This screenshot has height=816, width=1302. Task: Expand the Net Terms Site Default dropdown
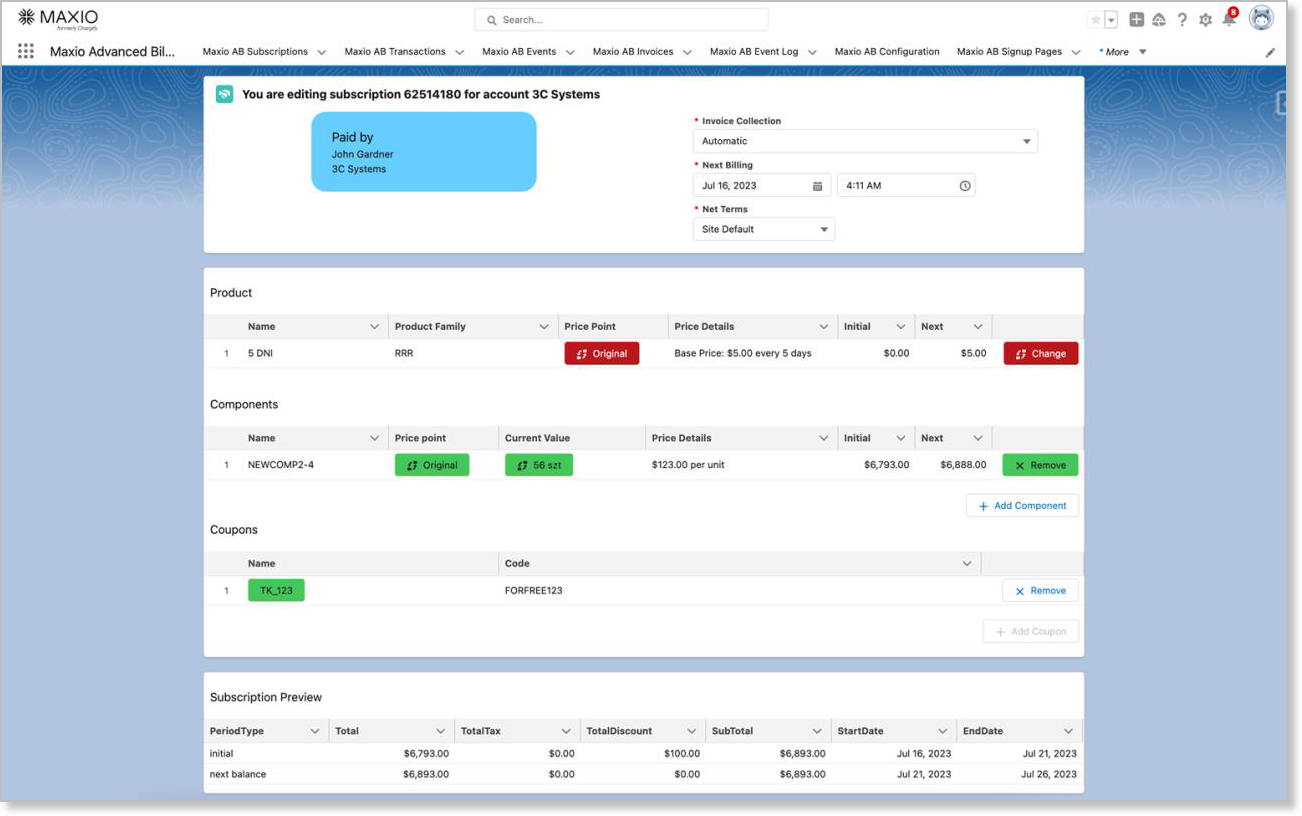[764, 229]
